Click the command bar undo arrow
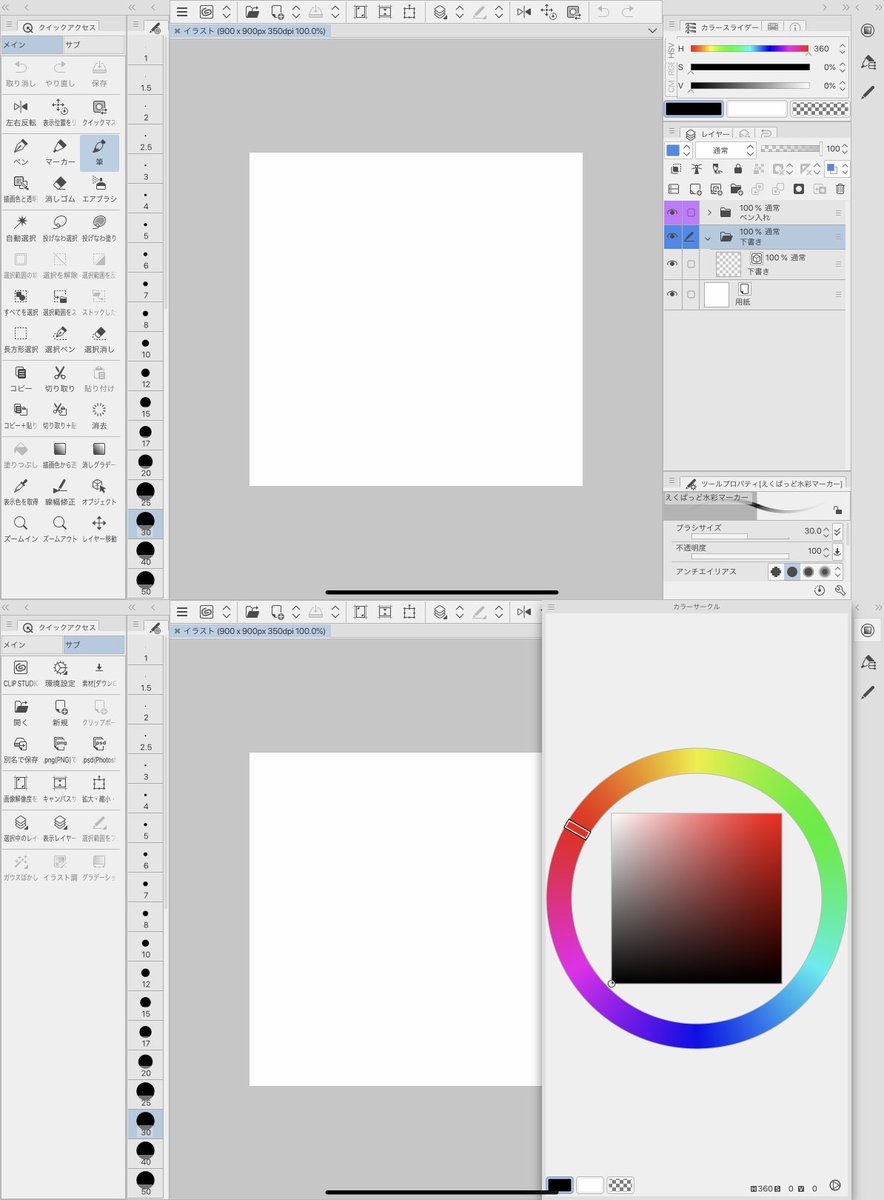The width and height of the screenshot is (884, 1200). pos(603,12)
